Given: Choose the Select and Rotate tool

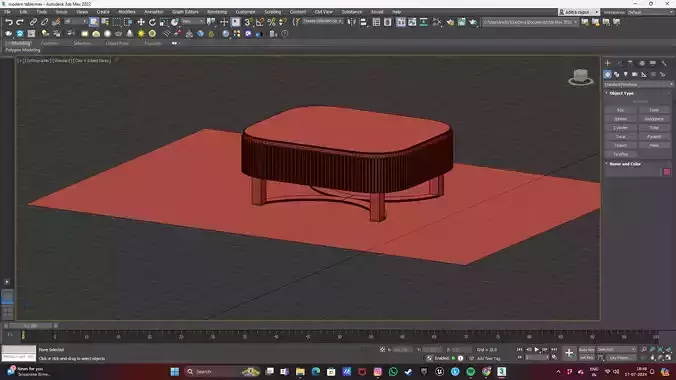Looking at the screenshot, I should point(152,22).
